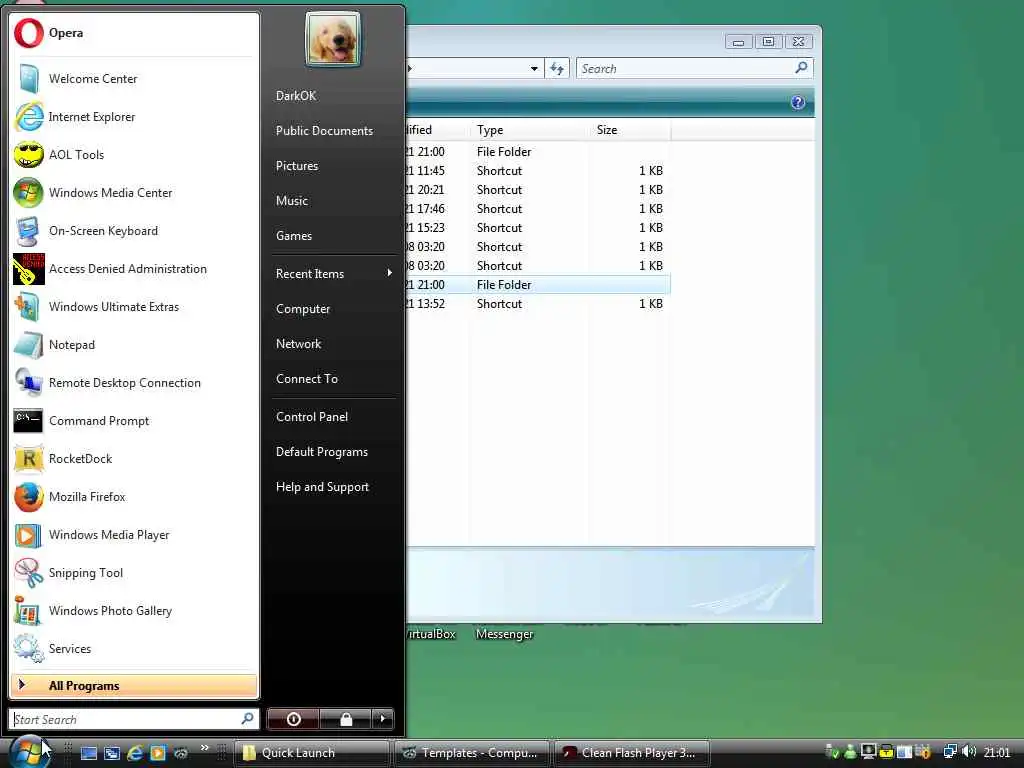Viewport: 1024px width, 768px height.
Task: Select the Shortcut row dated 13:52
Action: [538, 304]
